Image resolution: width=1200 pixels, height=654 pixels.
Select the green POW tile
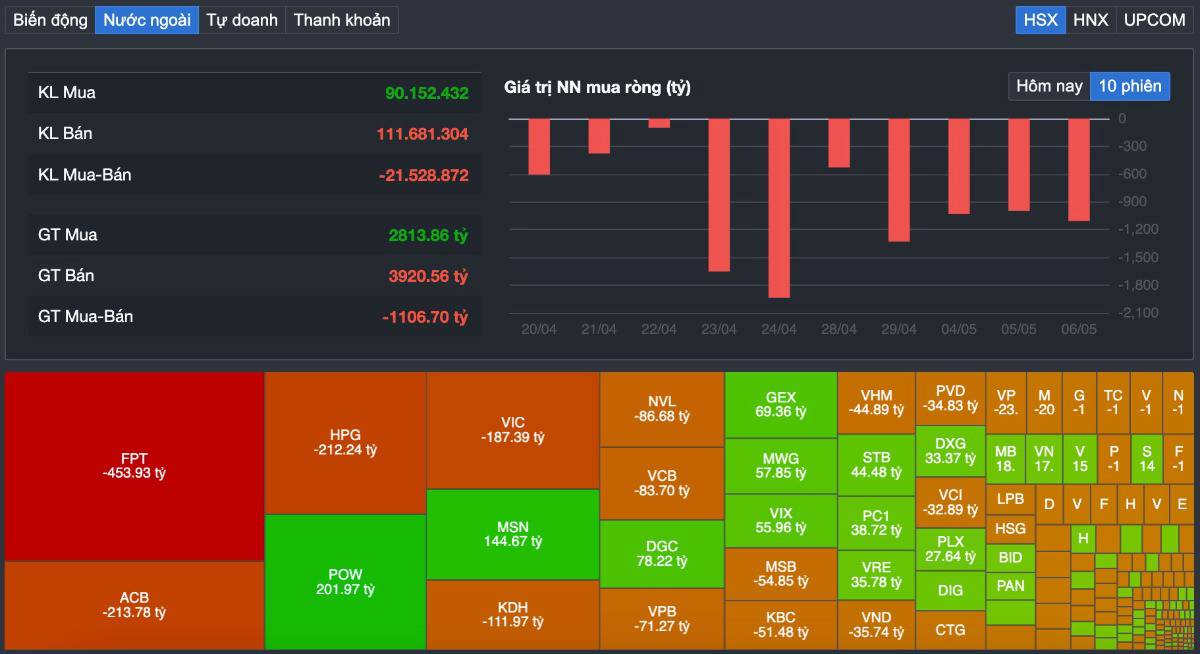click(345, 582)
